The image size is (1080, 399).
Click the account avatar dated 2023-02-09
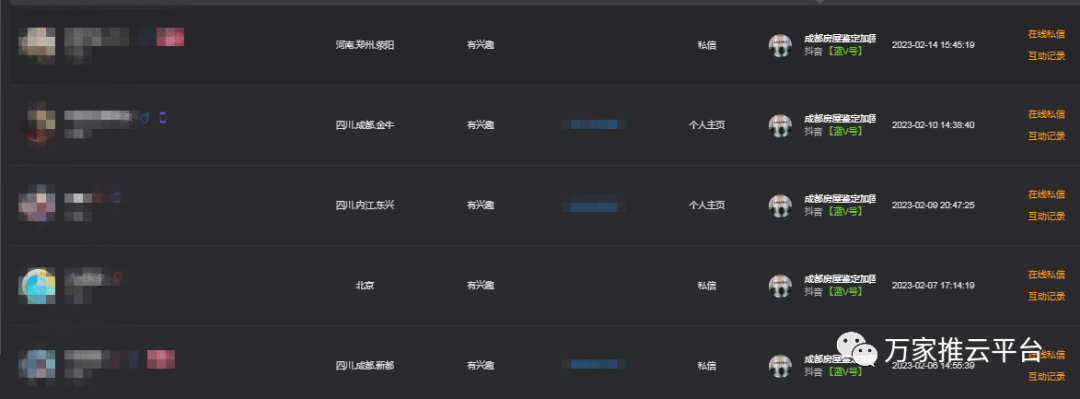(780, 205)
